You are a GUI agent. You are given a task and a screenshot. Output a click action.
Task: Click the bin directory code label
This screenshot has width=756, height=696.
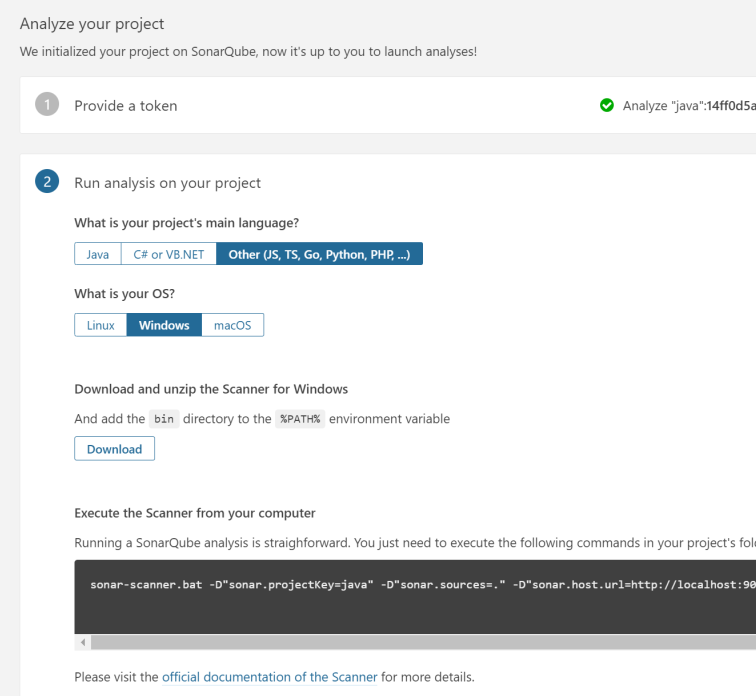165,419
